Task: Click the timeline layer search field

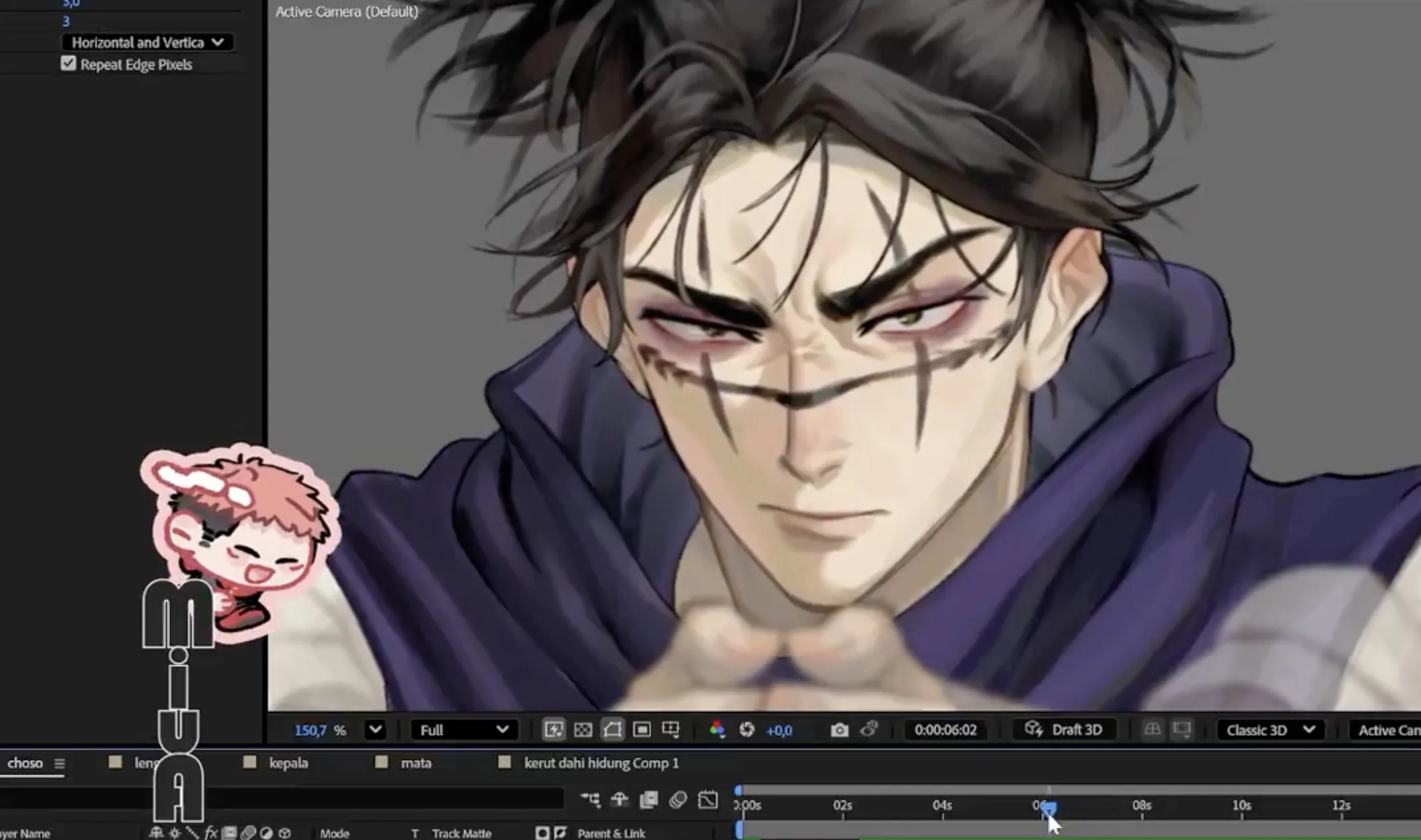Action: pos(282,799)
